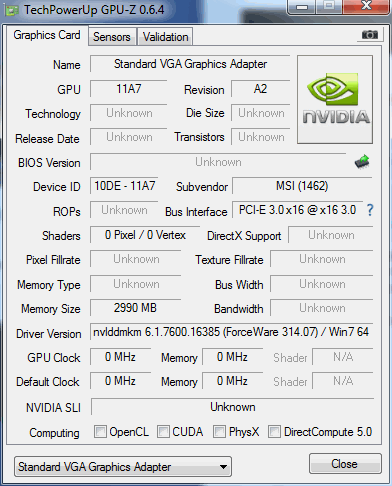Click the GPU-Z title bar app icon
Viewport: 392px width, 486px height.
pyautogui.click(x=12, y=10)
